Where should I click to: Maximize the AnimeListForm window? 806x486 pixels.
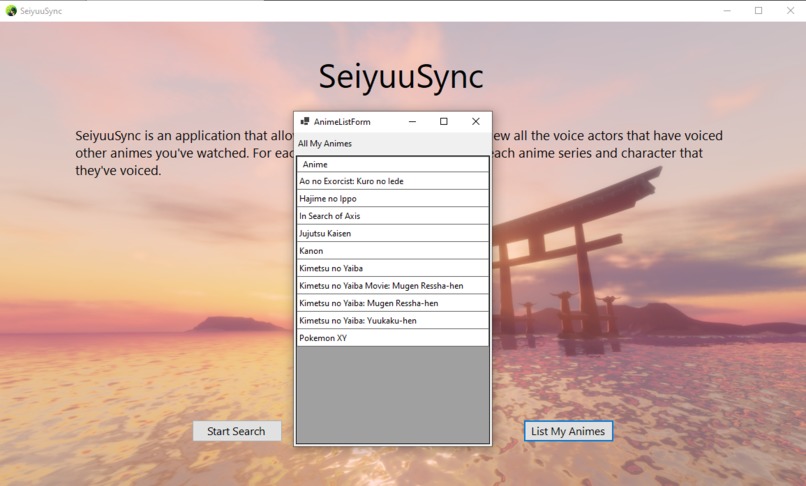coord(444,121)
